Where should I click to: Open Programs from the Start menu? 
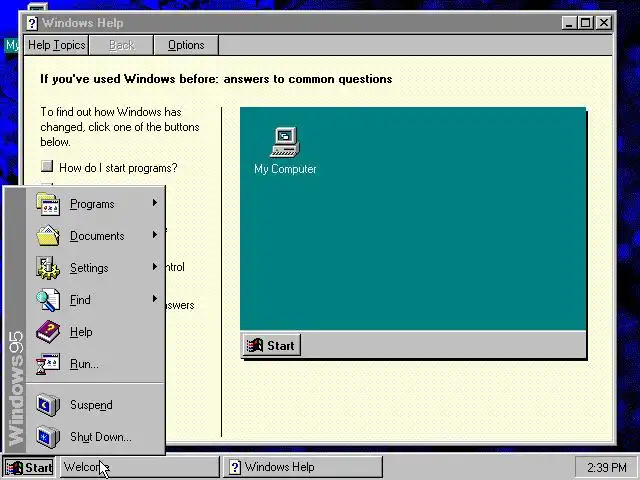click(96, 204)
